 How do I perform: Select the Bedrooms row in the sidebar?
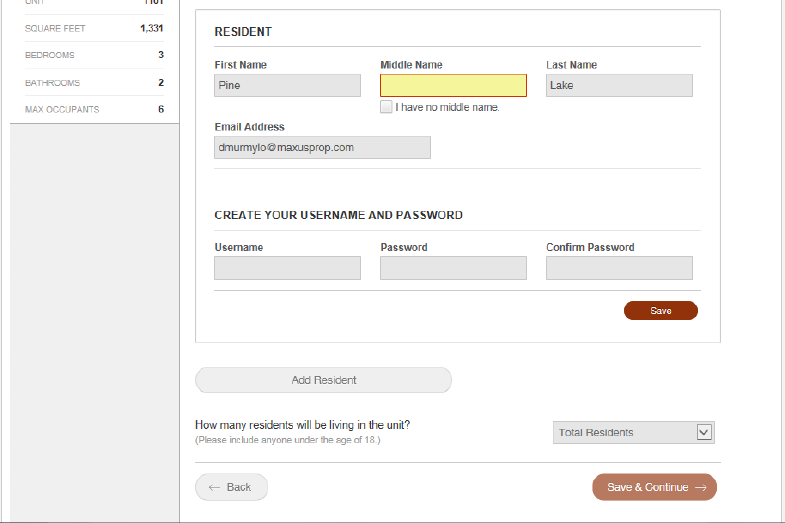94,55
